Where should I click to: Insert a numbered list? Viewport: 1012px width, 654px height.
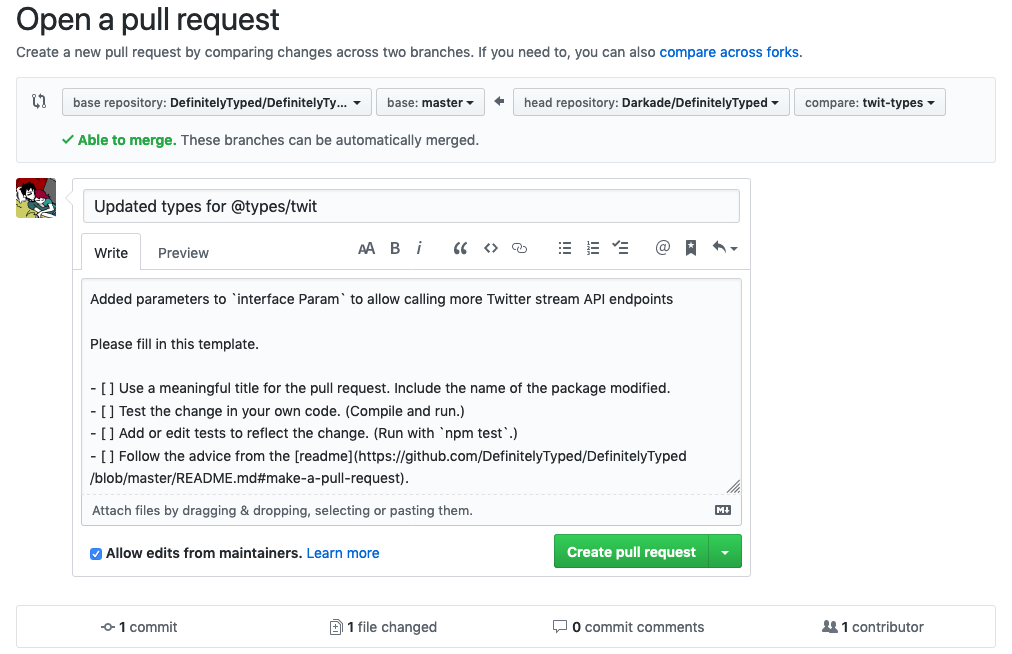(x=592, y=248)
